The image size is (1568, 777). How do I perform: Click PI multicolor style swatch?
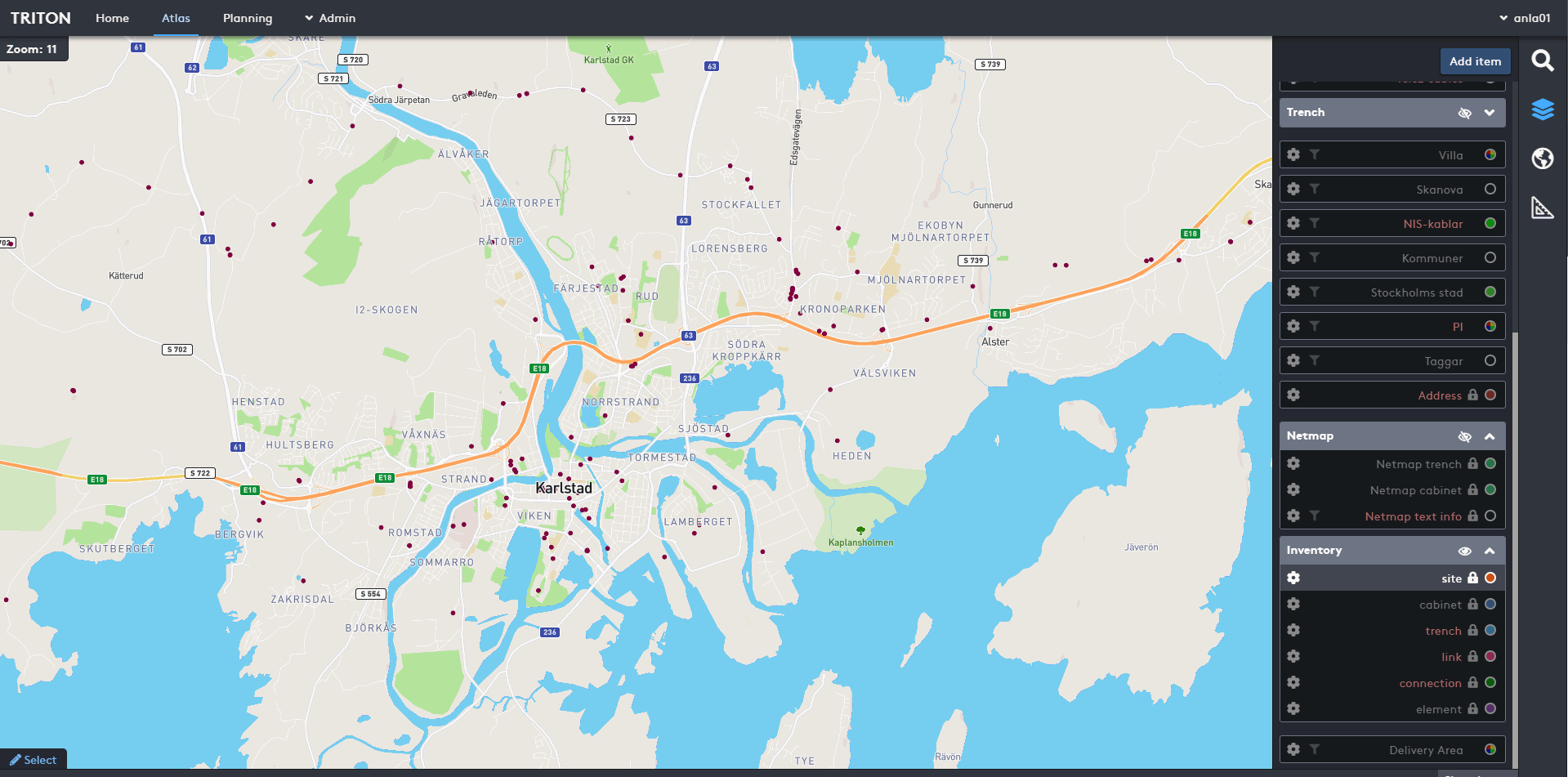tap(1490, 326)
